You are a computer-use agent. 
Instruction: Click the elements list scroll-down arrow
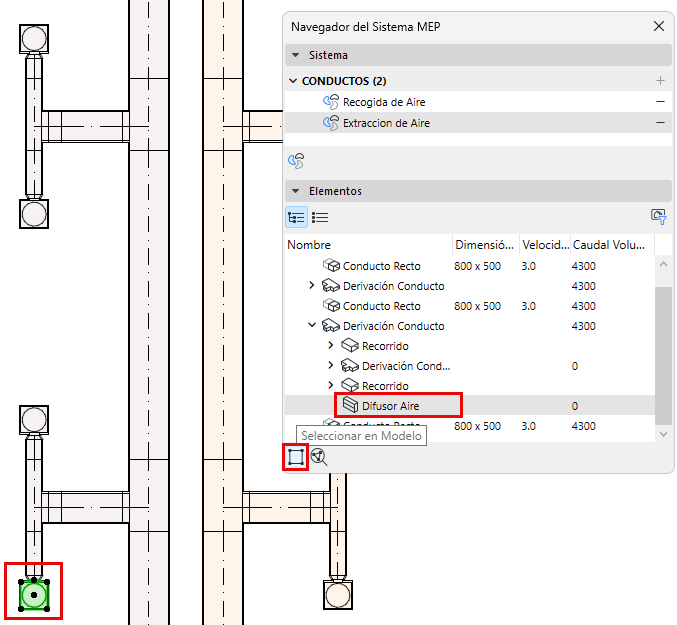click(x=664, y=434)
